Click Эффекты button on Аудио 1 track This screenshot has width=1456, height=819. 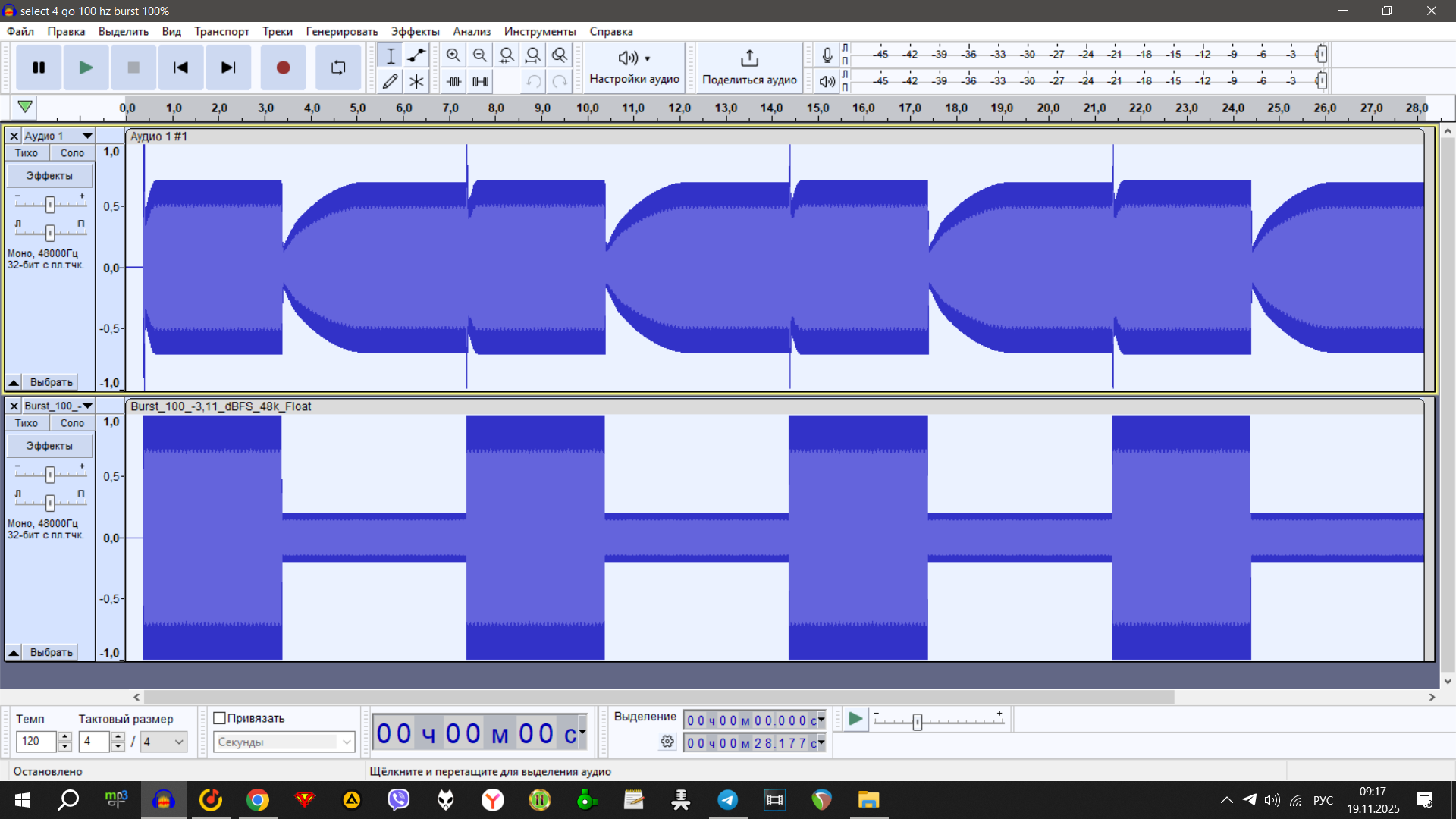[49, 176]
